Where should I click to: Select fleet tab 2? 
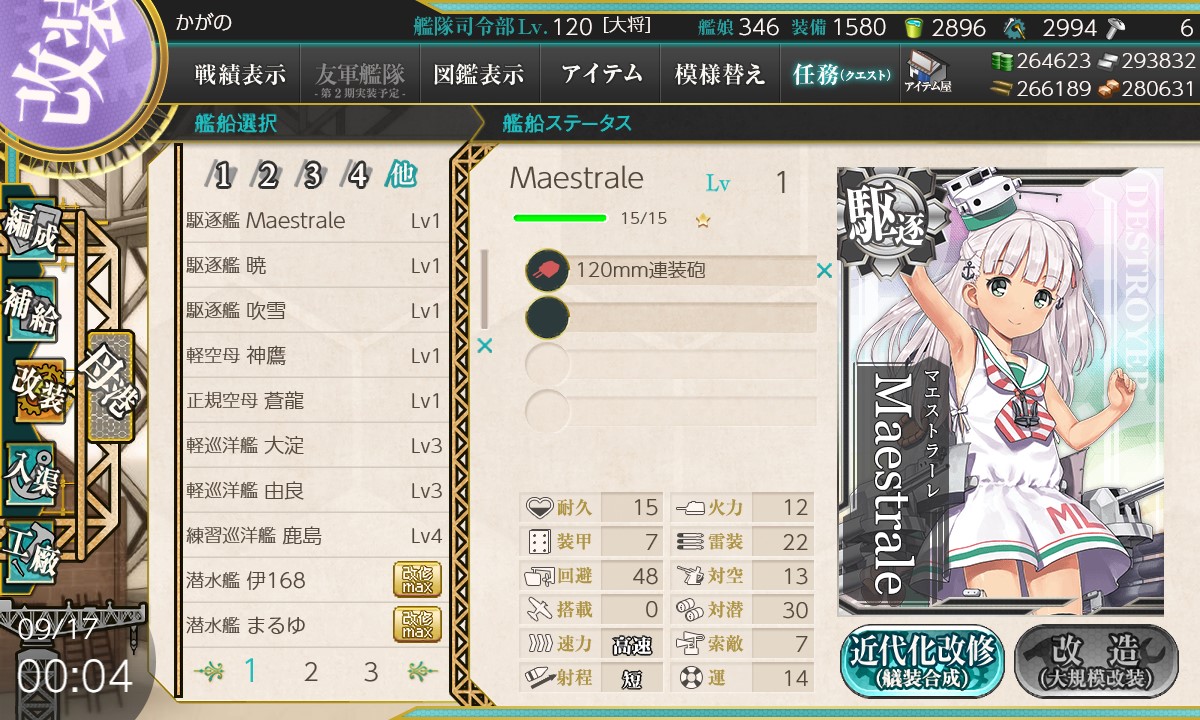[267, 176]
